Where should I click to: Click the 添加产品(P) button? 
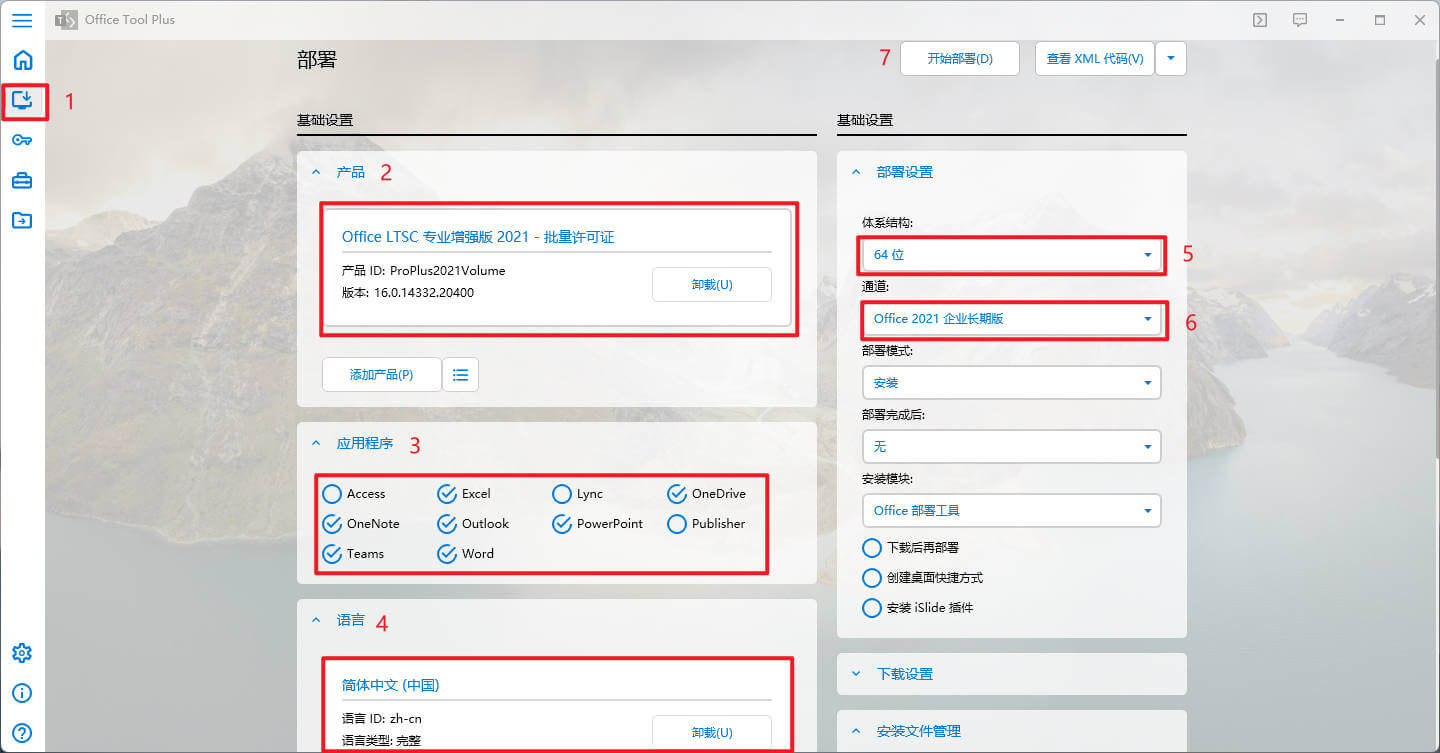tap(382, 375)
